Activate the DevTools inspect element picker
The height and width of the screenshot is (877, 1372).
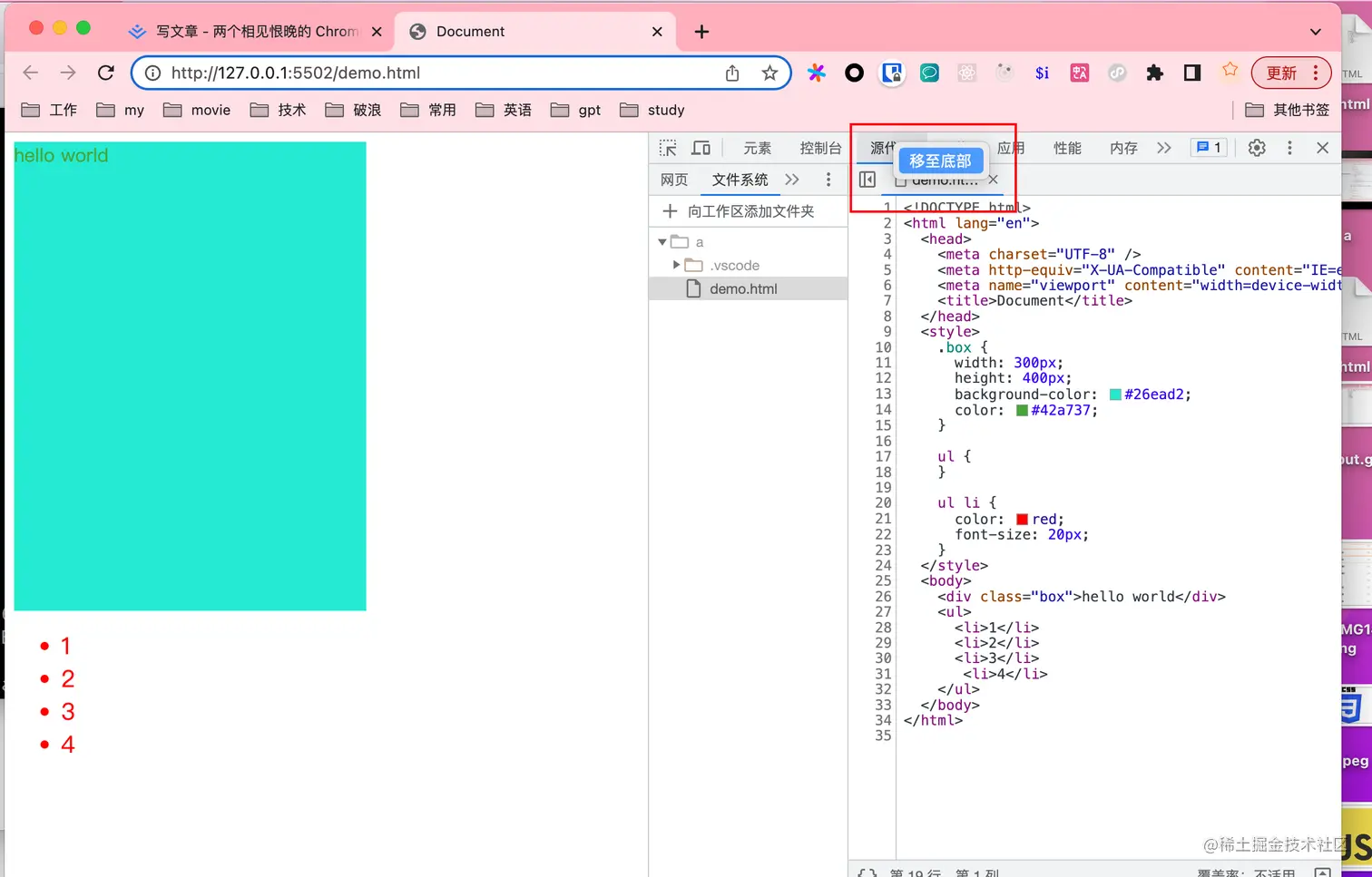[668, 148]
